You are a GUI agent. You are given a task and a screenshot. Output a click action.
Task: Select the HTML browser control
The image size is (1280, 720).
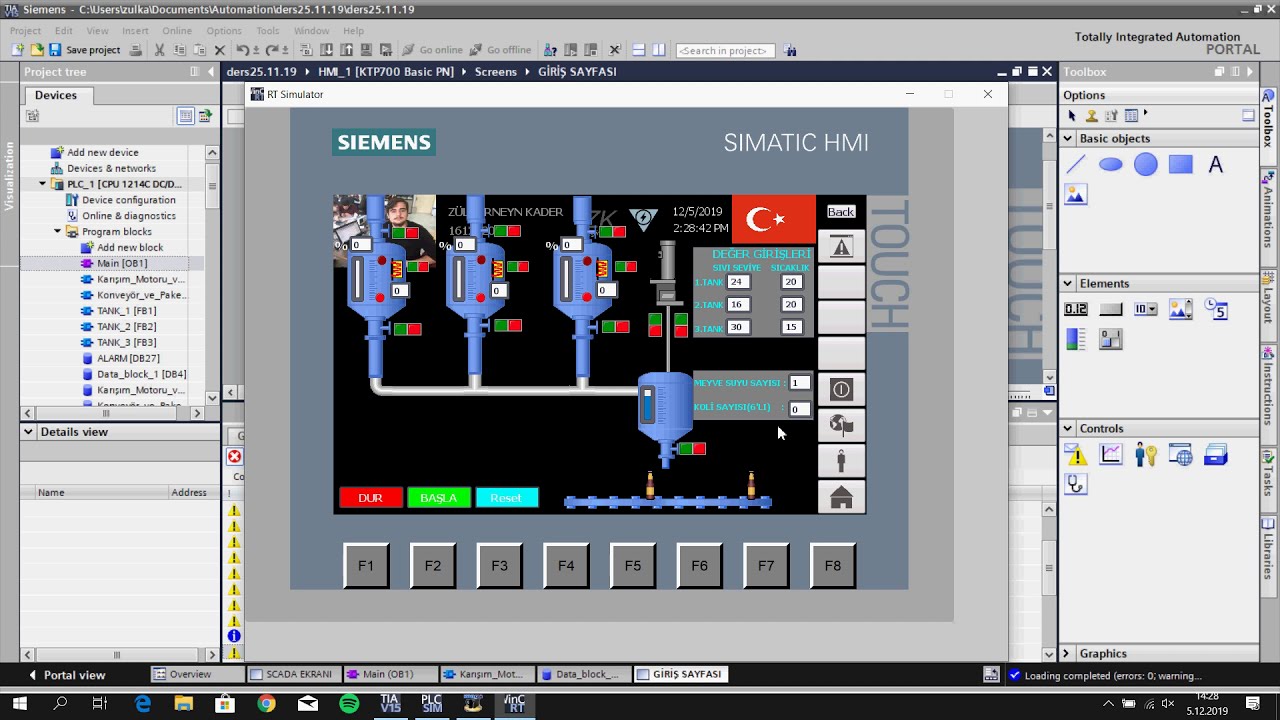coord(1181,456)
